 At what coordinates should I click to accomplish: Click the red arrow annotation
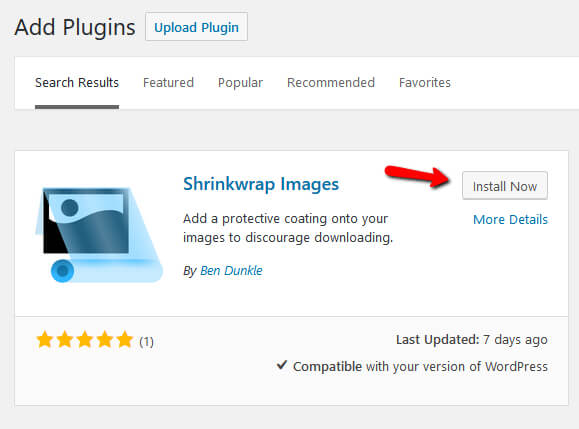click(x=417, y=176)
